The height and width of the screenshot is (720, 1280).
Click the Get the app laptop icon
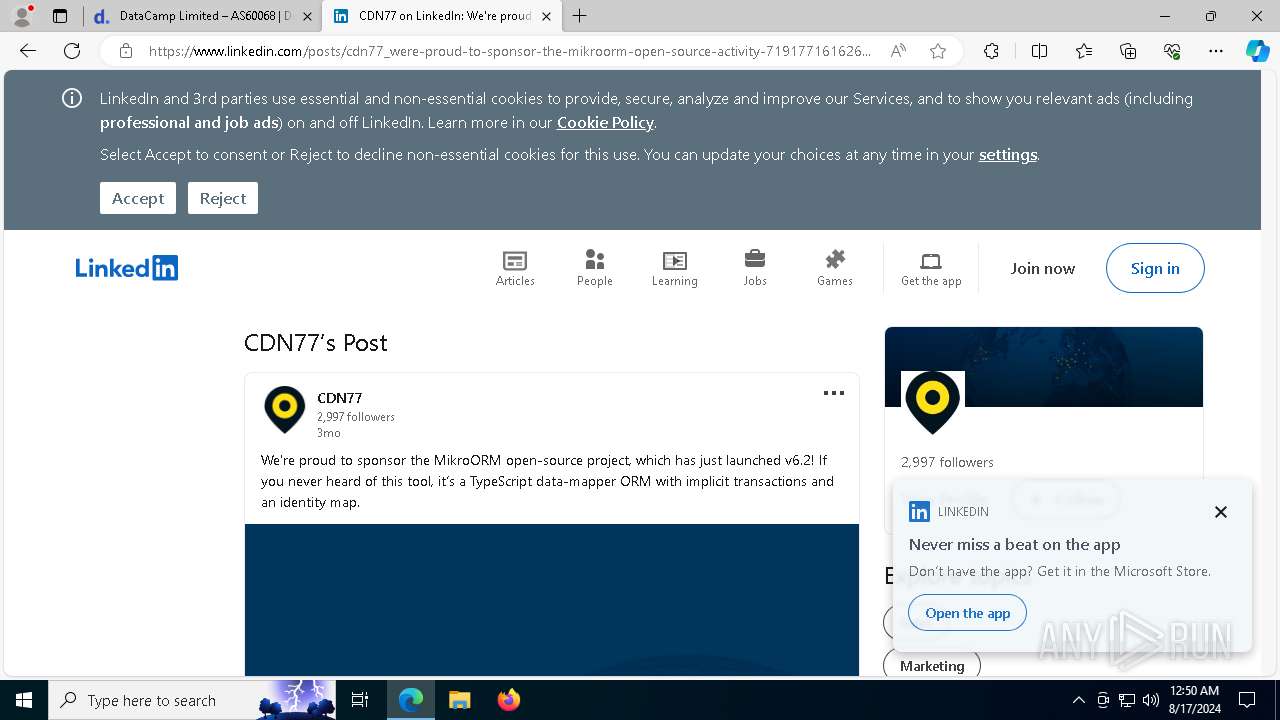coord(931,268)
